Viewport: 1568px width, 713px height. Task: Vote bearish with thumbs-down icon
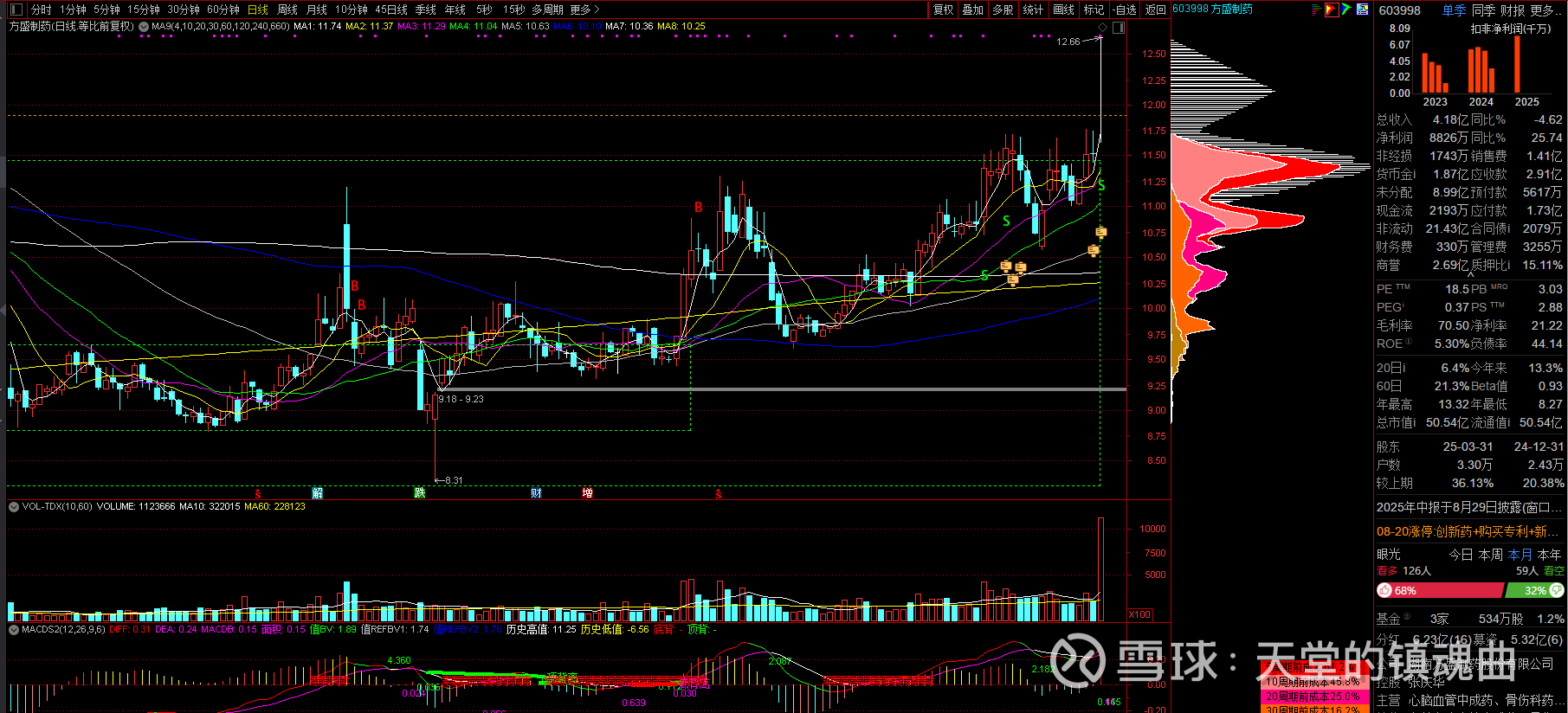[x=1557, y=590]
